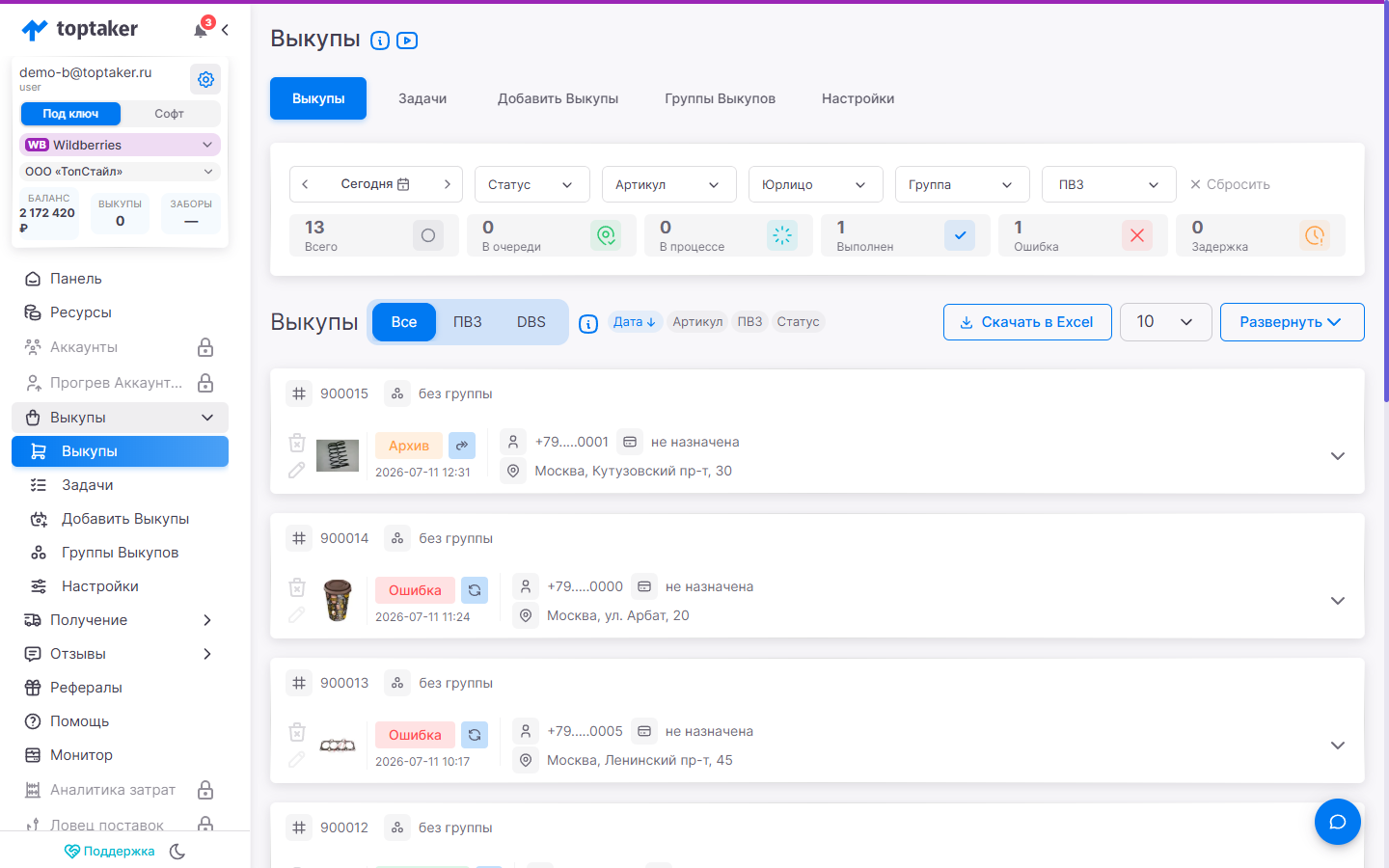Open Монитор in the sidebar

point(120,755)
